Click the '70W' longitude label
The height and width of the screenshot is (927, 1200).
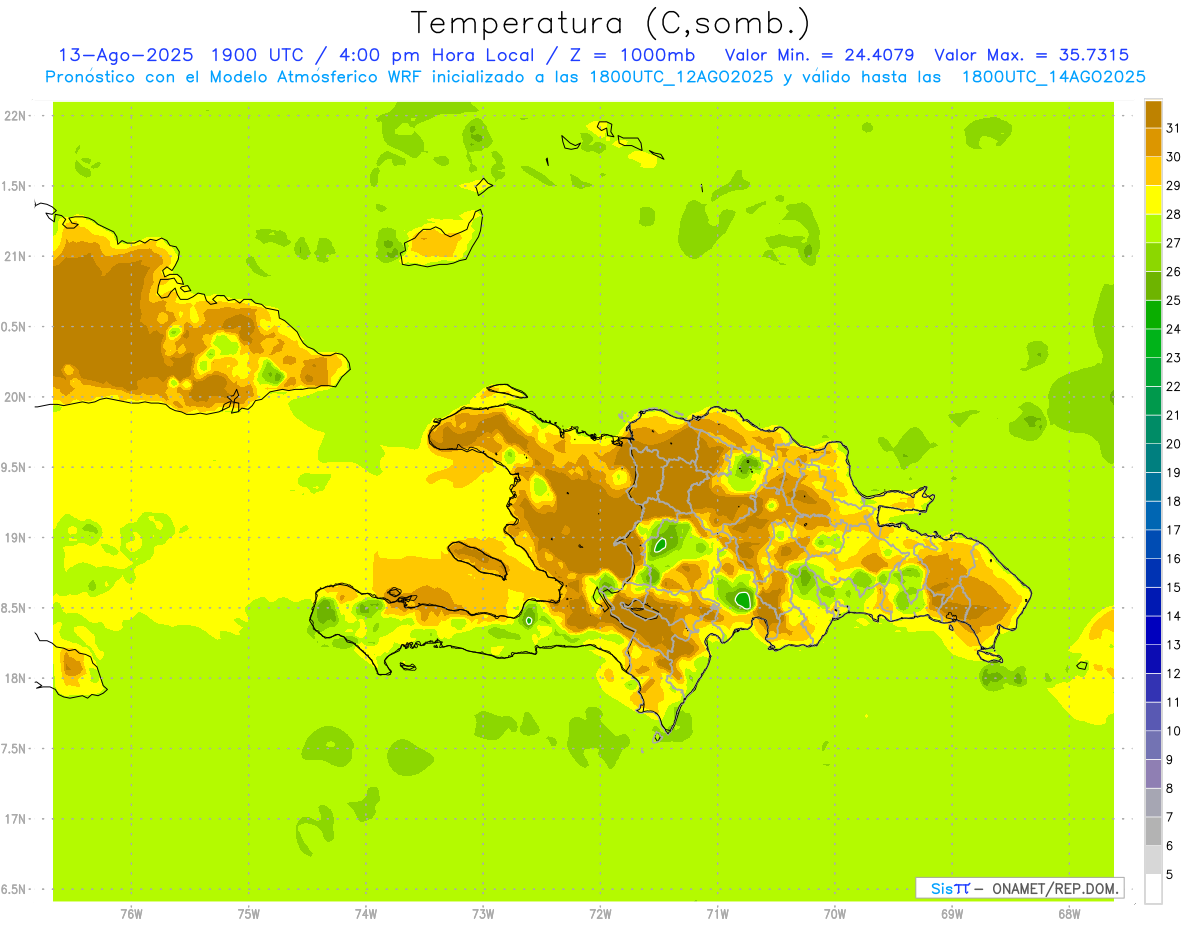click(835, 914)
